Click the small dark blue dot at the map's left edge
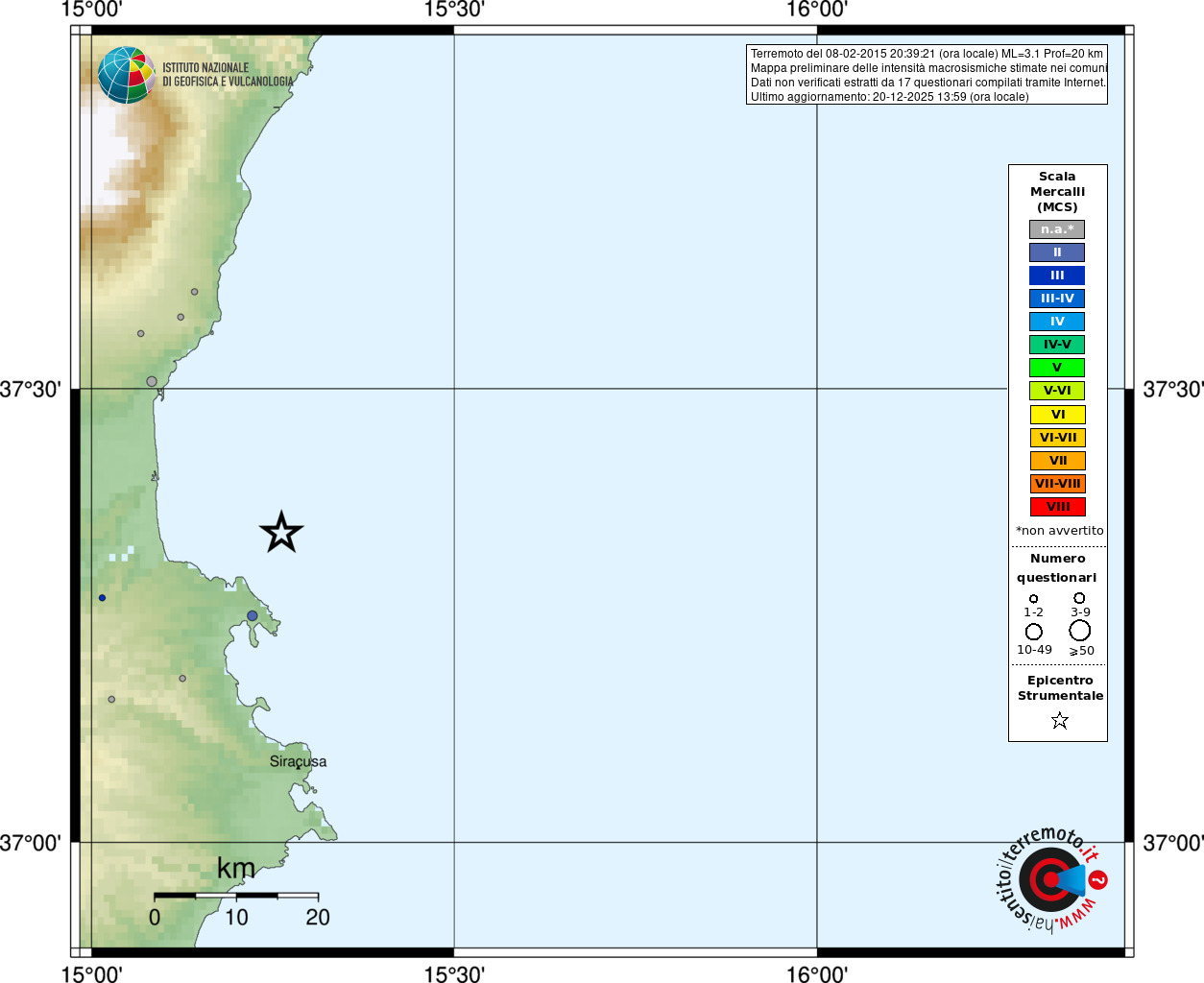 coord(102,597)
